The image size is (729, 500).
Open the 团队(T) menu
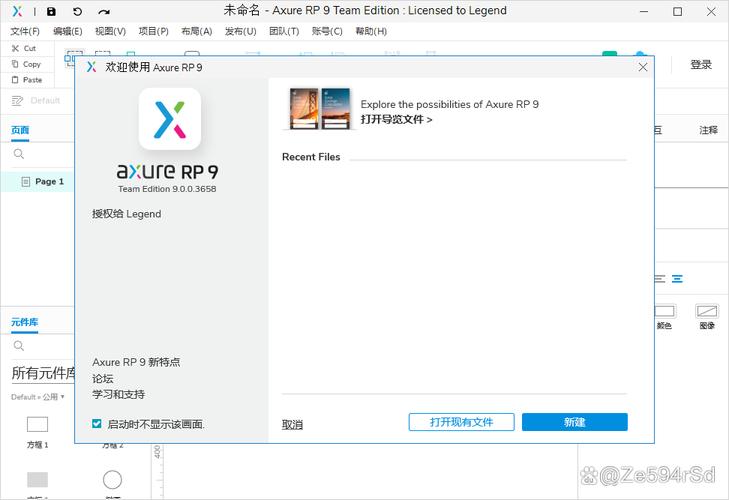284,31
